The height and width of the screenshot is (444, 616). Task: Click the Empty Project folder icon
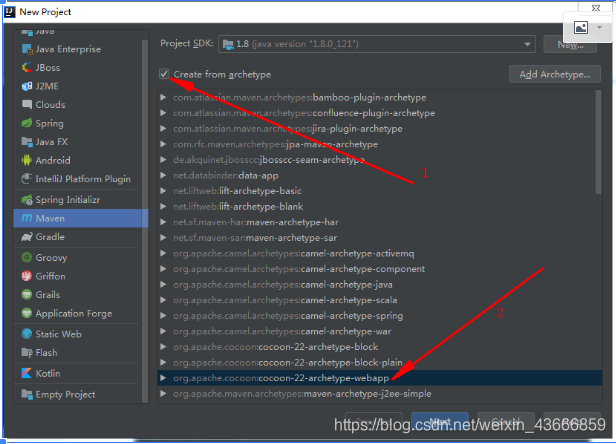point(27,394)
